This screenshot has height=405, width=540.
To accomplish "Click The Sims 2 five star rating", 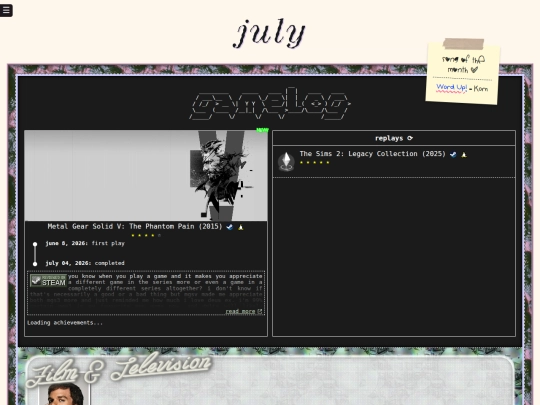I will click(x=314, y=163).
